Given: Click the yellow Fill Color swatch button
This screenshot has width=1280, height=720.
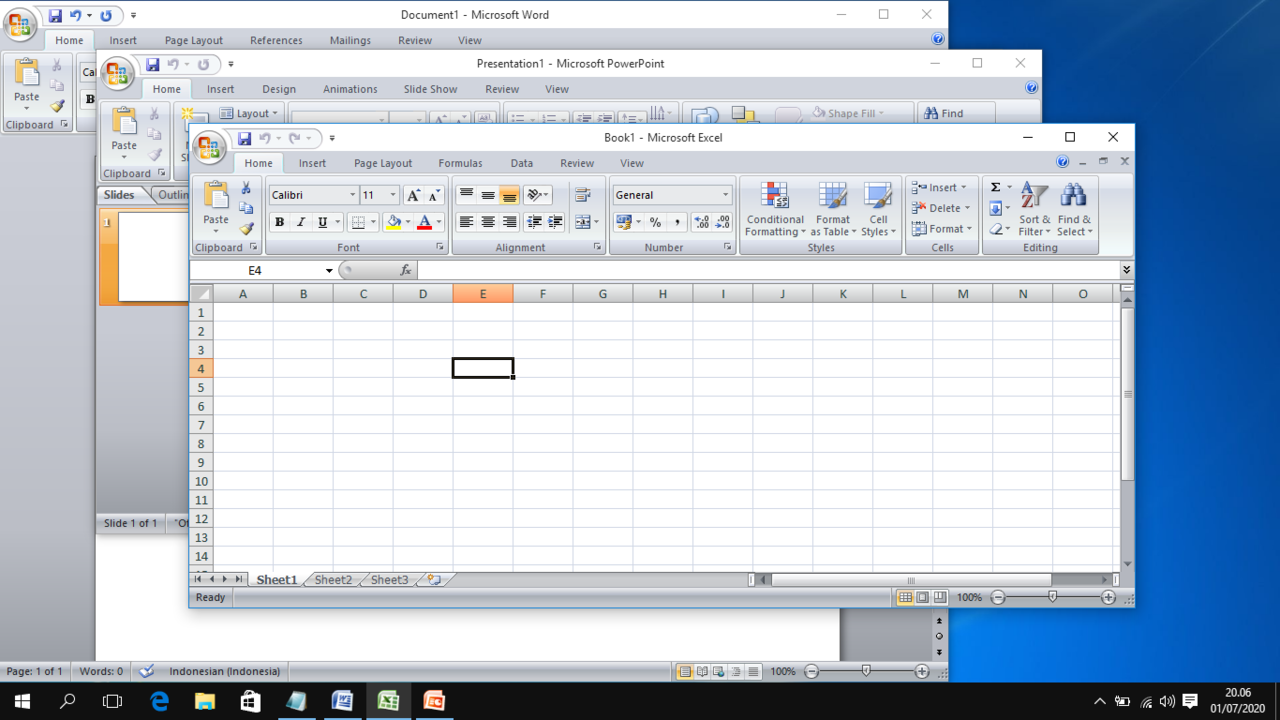Looking at the screenshot, I should 393,222.
